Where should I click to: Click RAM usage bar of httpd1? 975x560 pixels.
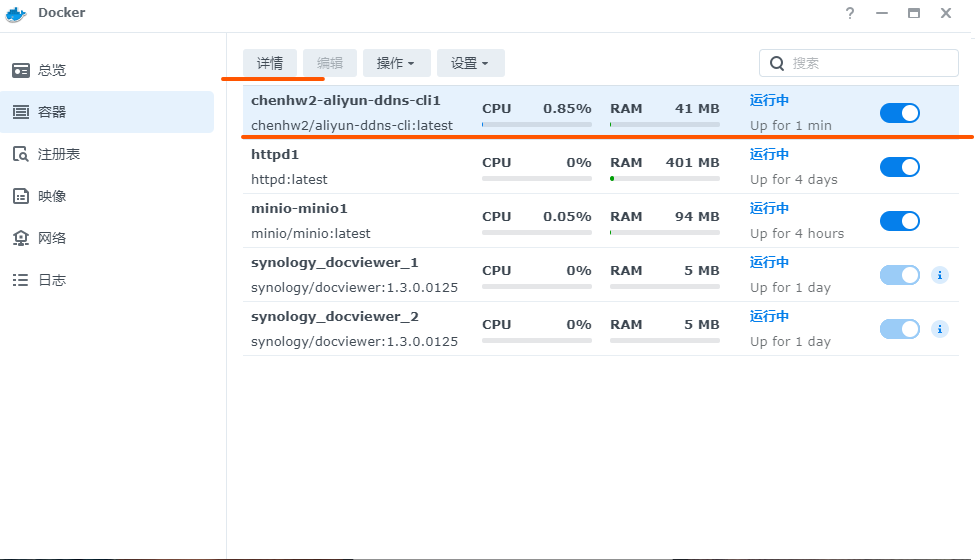(x=665, y=178)
